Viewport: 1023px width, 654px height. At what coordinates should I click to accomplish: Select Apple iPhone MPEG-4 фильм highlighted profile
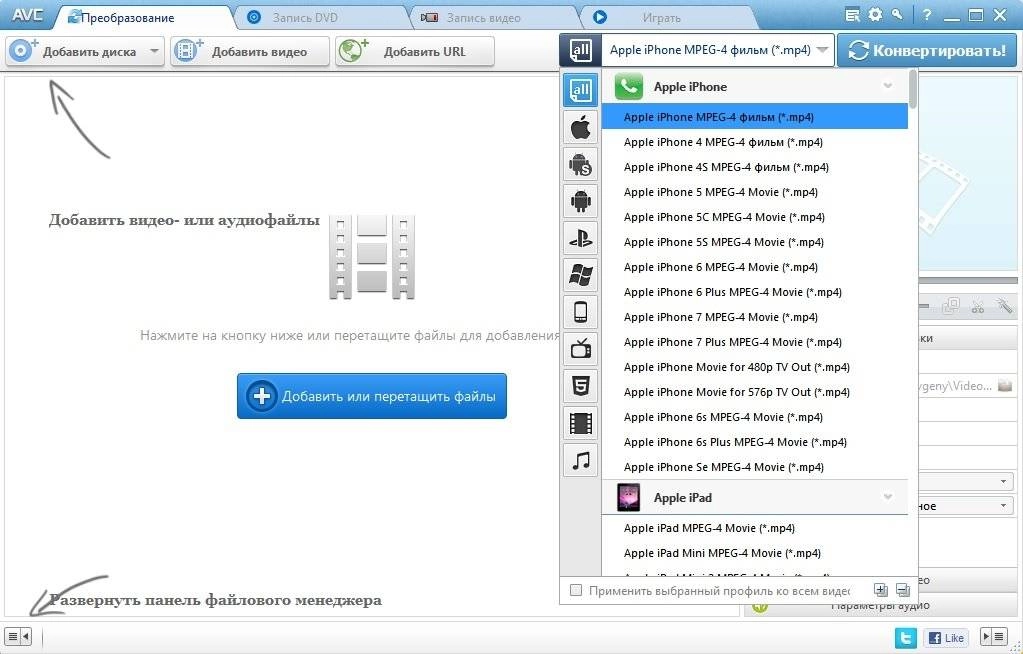pos(754,117)
